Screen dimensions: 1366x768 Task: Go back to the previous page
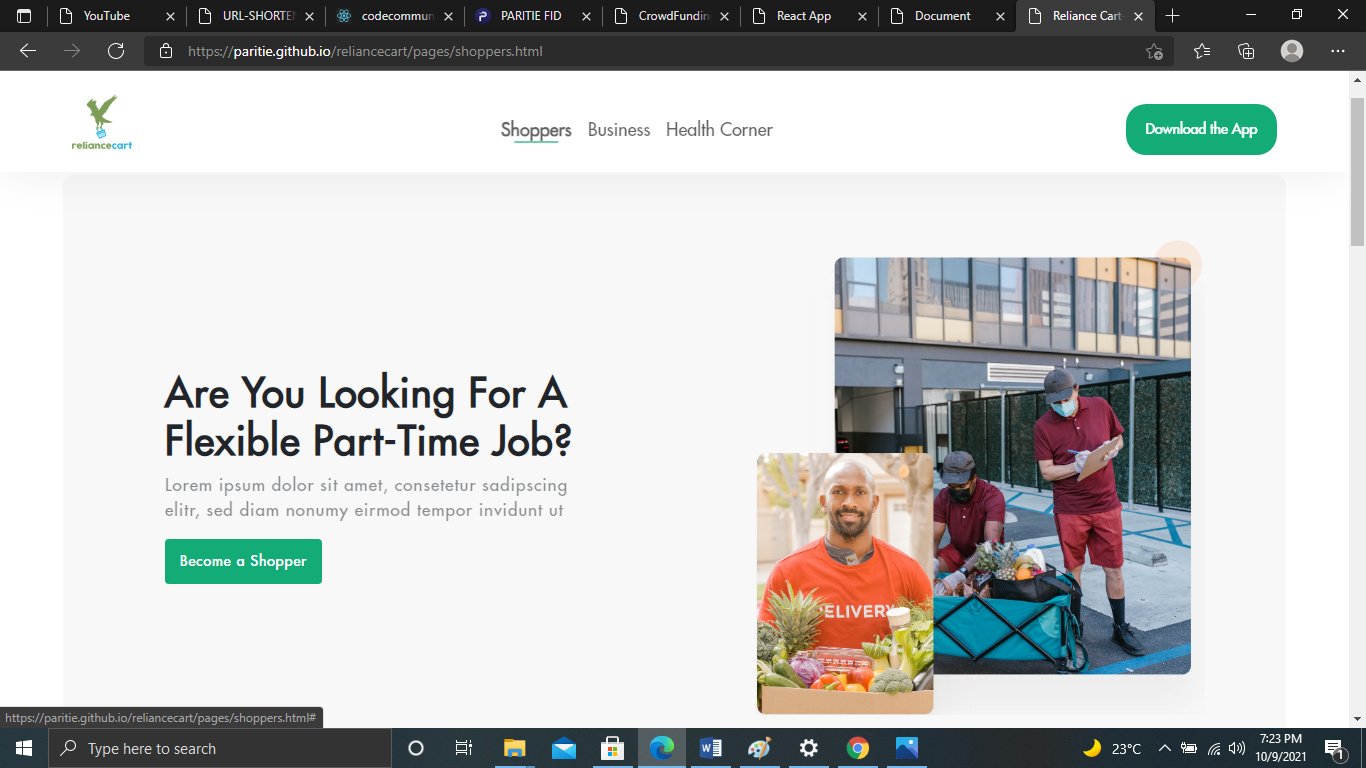28,51
